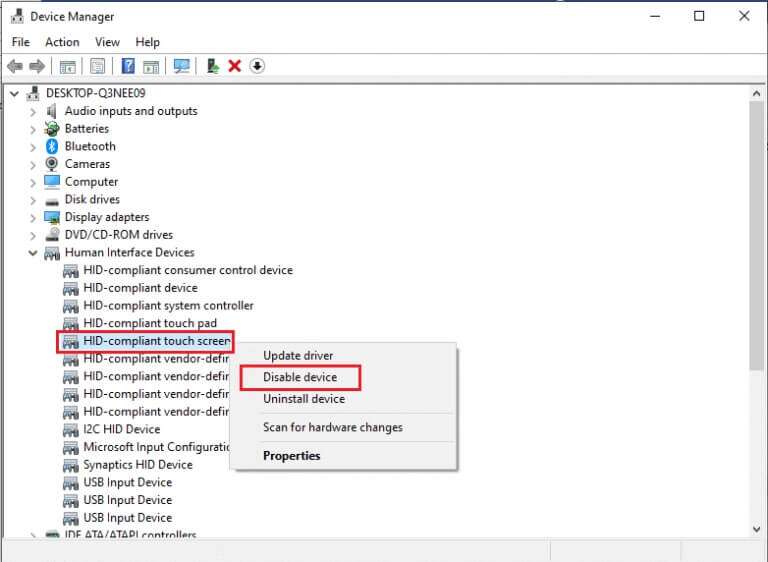Click the Back arrow toolbar icon

click(x=14, y=66)
